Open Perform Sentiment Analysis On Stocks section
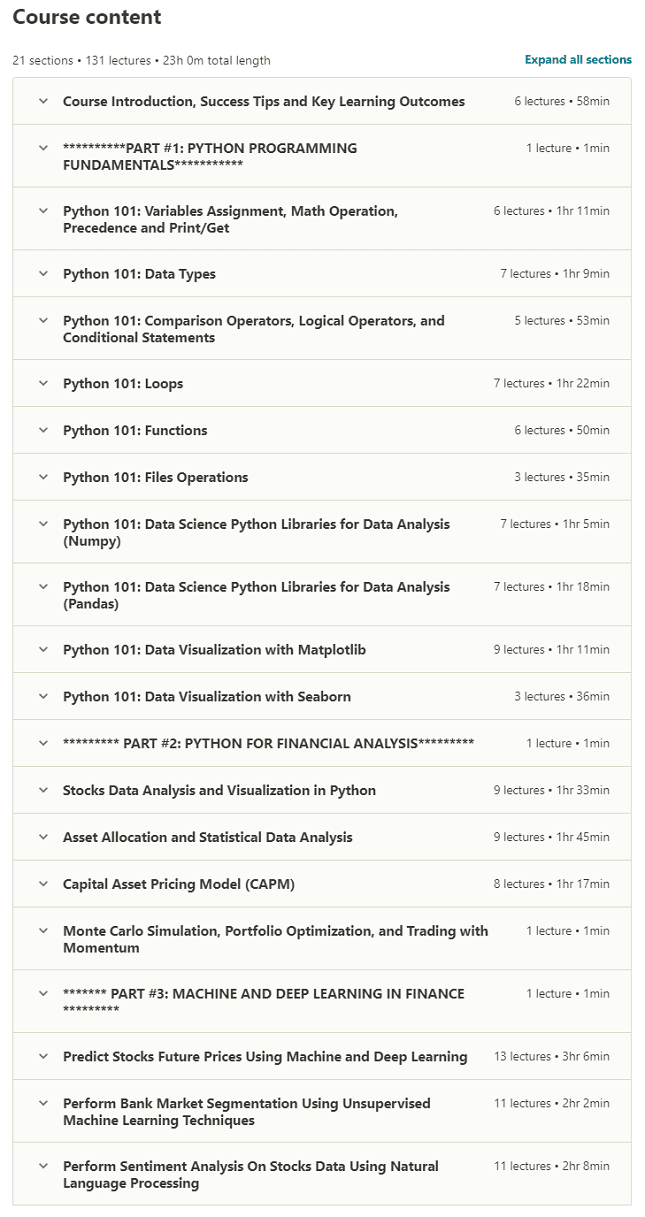 point(250,1174)
